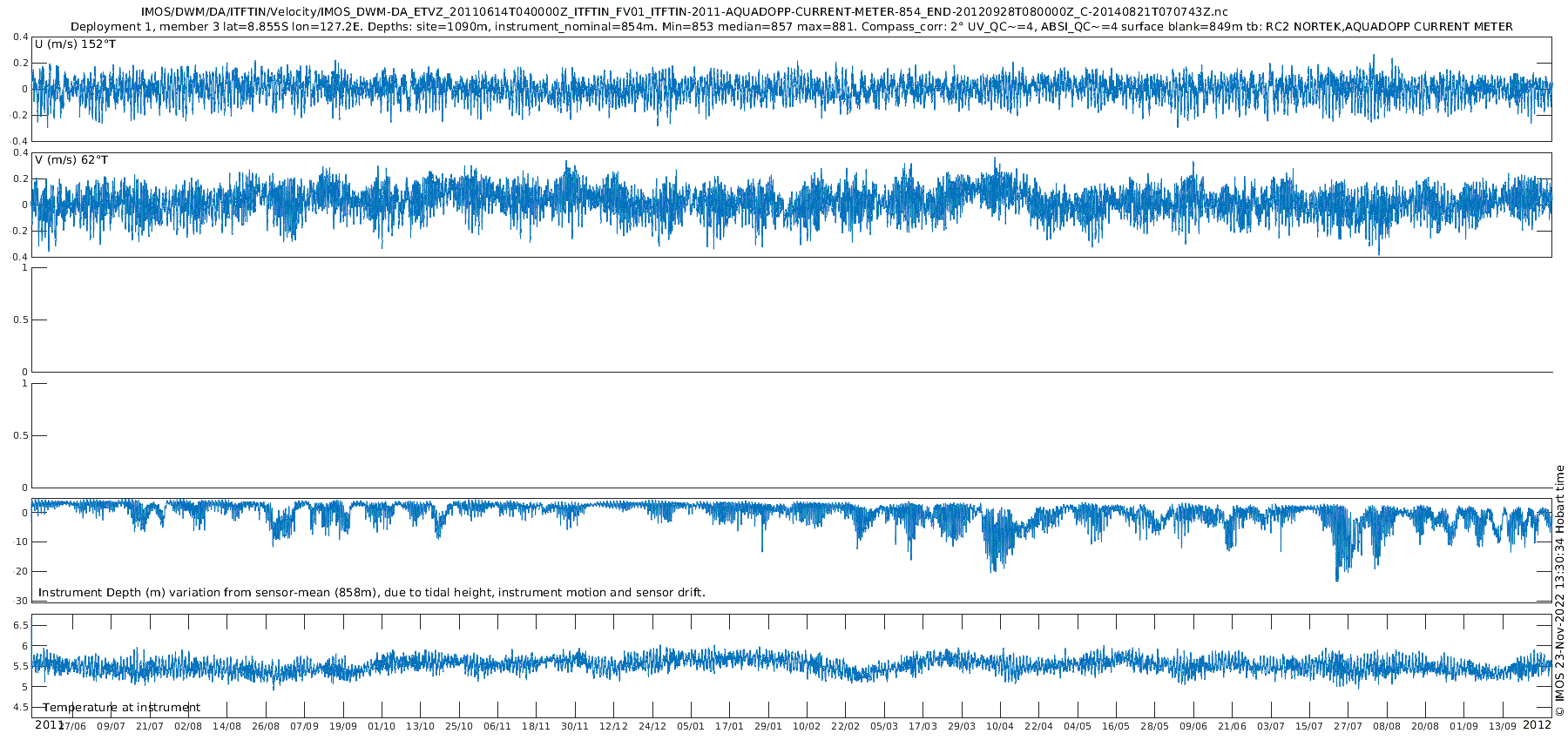Click the 13/09 date tick label
The height and width of the screenshot is (740, 1568).
click(1503, 726)
